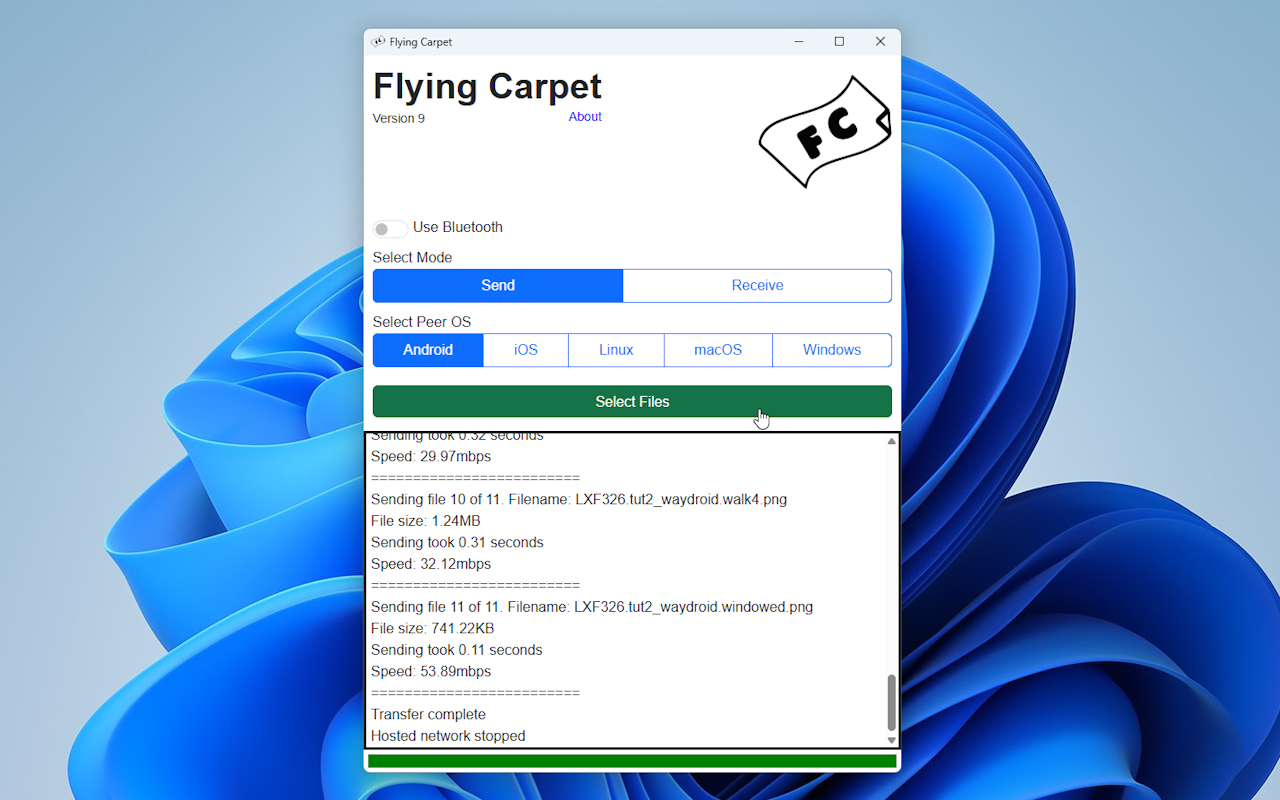Switch to Send mode
Viewport: 1280px width, 800px height.
click(x=497, y=285)
